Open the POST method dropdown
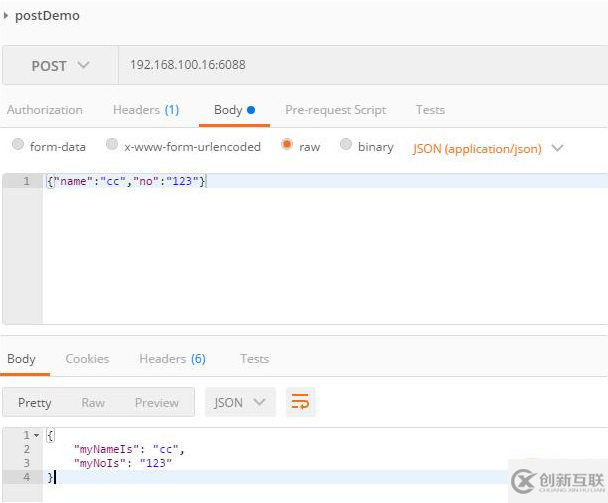Image resolution: width=608 pixels, height=503 pixels. click(x=60, y=65)
